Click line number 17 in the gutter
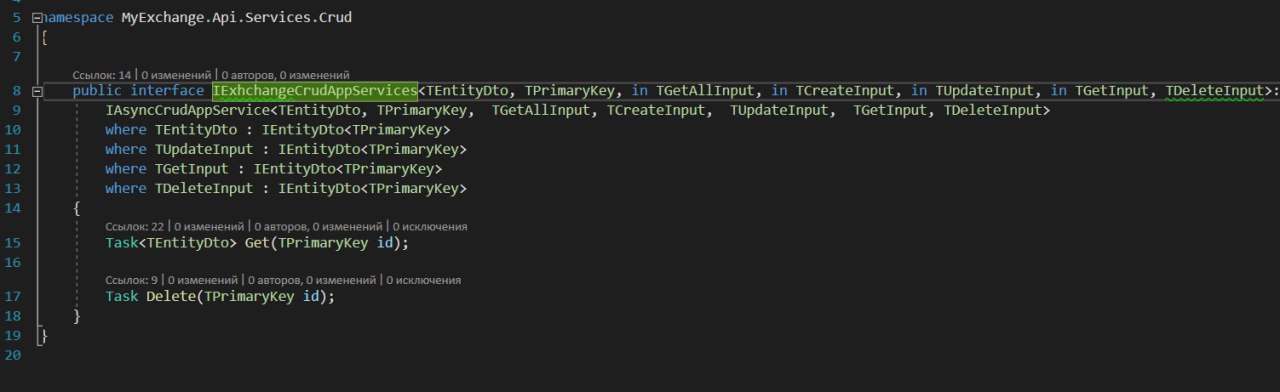1280x392 pixels. tap(13, 297)
